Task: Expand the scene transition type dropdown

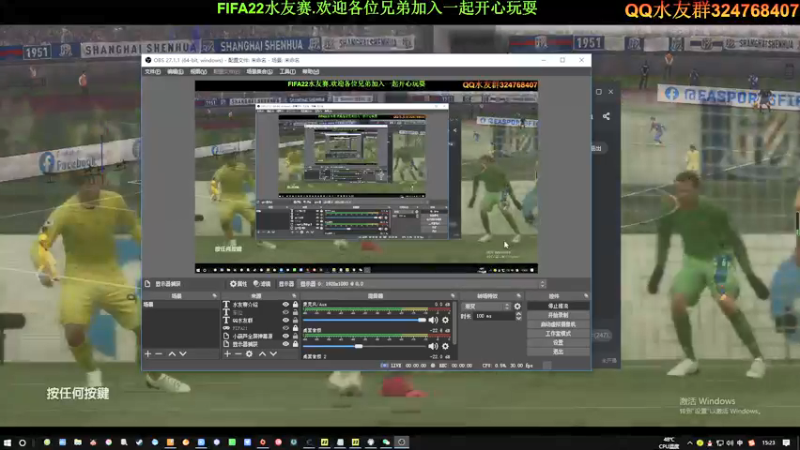Action: coord(486,307)
